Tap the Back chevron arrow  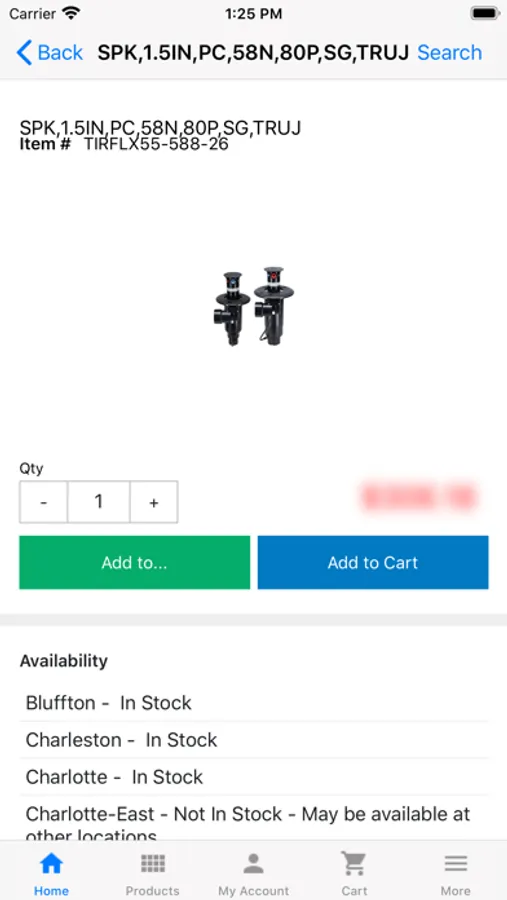24,52
